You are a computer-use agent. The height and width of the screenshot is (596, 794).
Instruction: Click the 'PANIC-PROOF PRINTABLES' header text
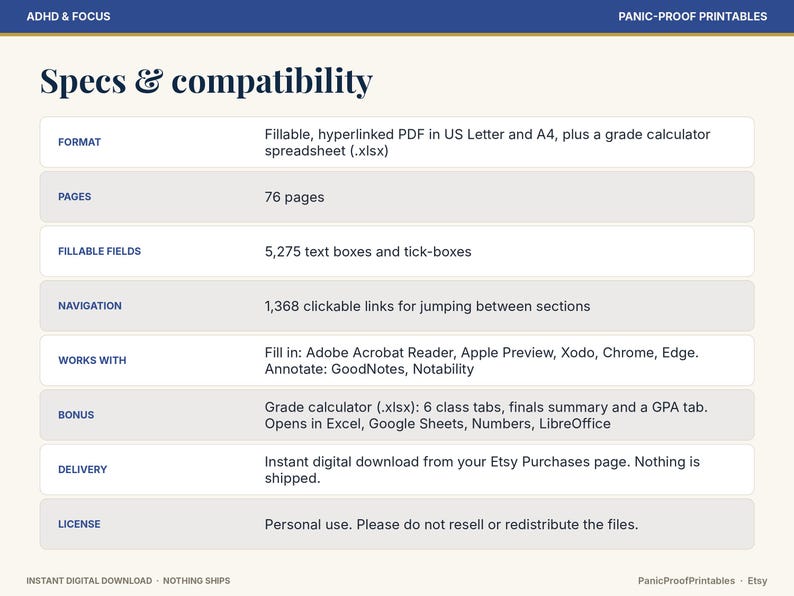[692, 16]
